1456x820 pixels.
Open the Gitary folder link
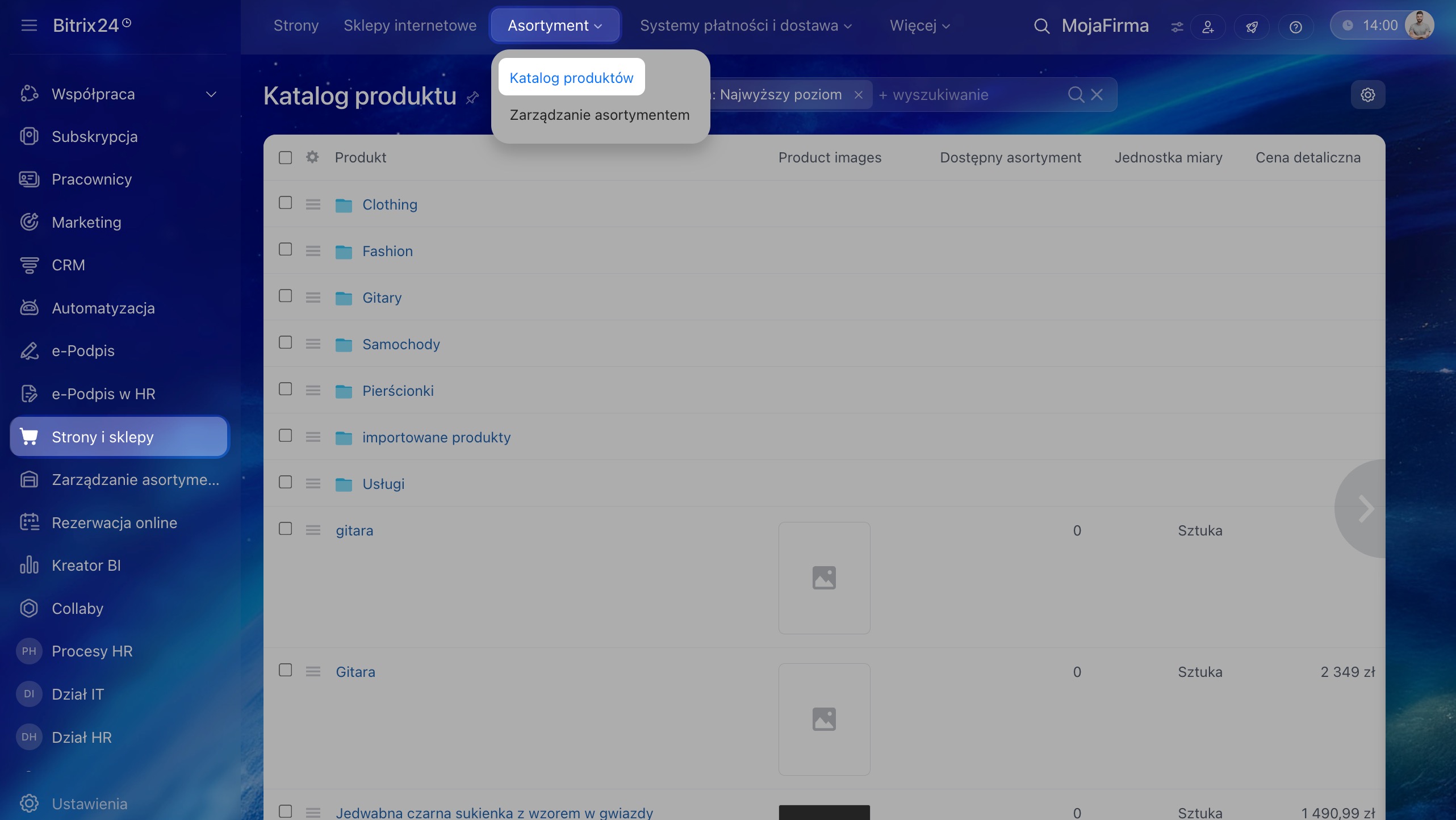tap(382, 298)
